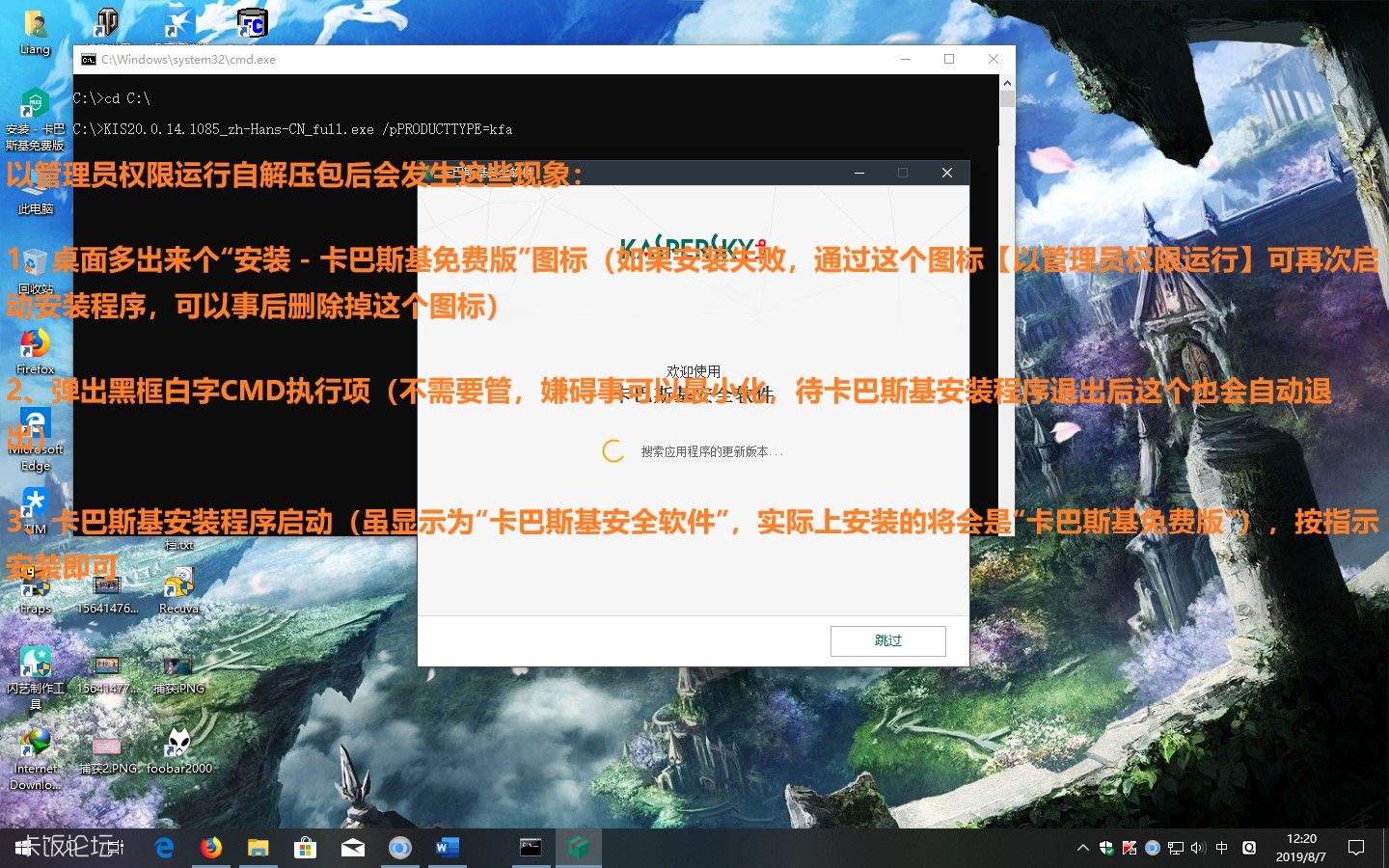Switch to cmd.exe window via taskbar
This screenshot has width=1389, height=868.
tap(531, 848)
